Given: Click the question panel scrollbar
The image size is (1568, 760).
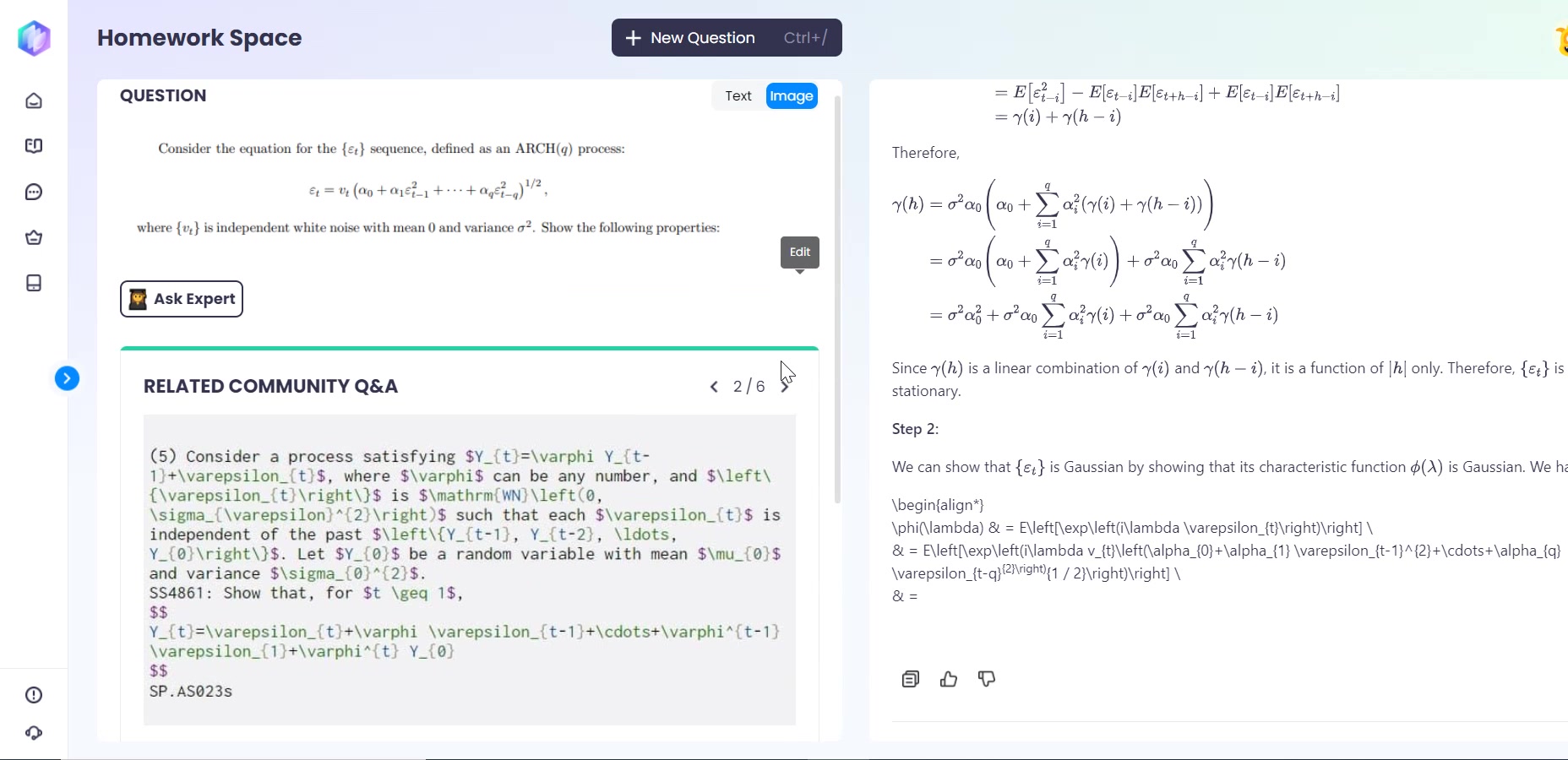Looking at the screenshot, I should coord(837,300).
